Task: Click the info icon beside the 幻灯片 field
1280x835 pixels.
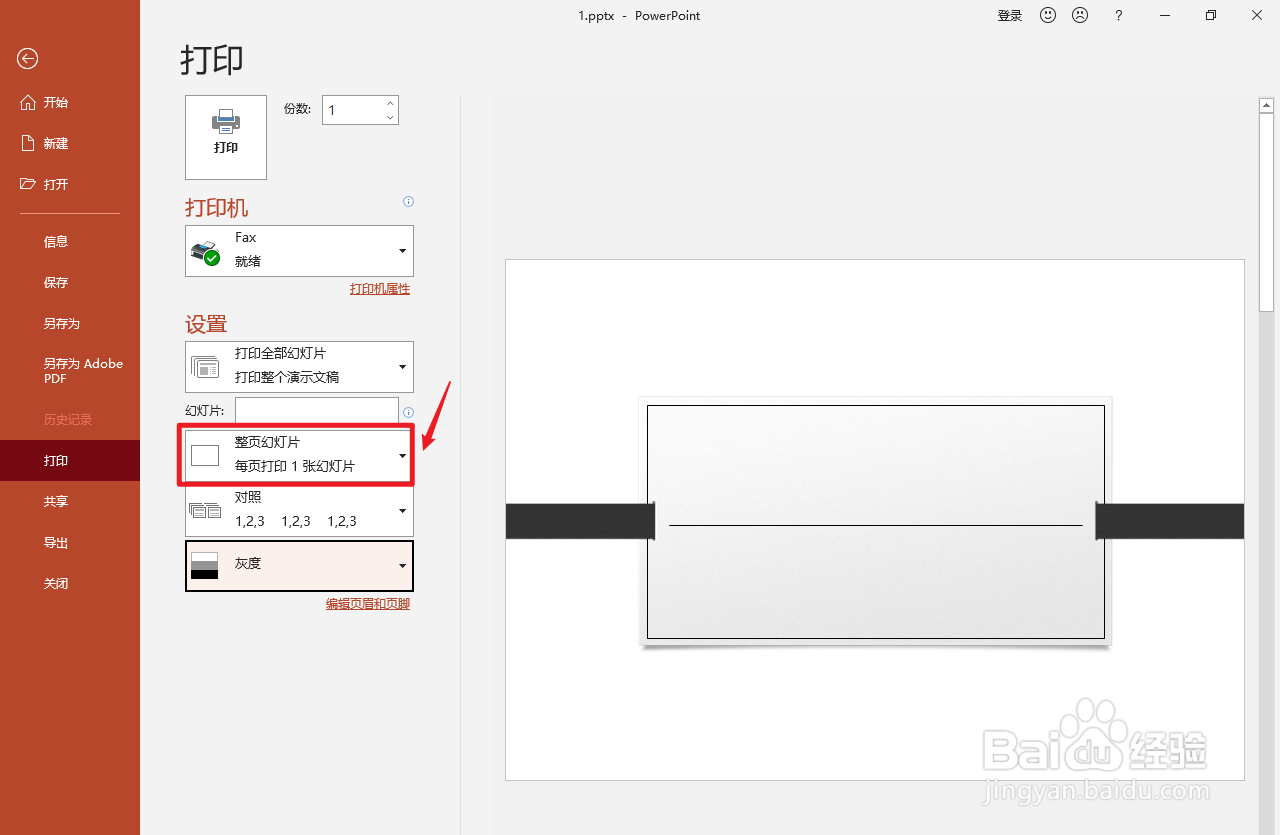Action: coord(408,412)
